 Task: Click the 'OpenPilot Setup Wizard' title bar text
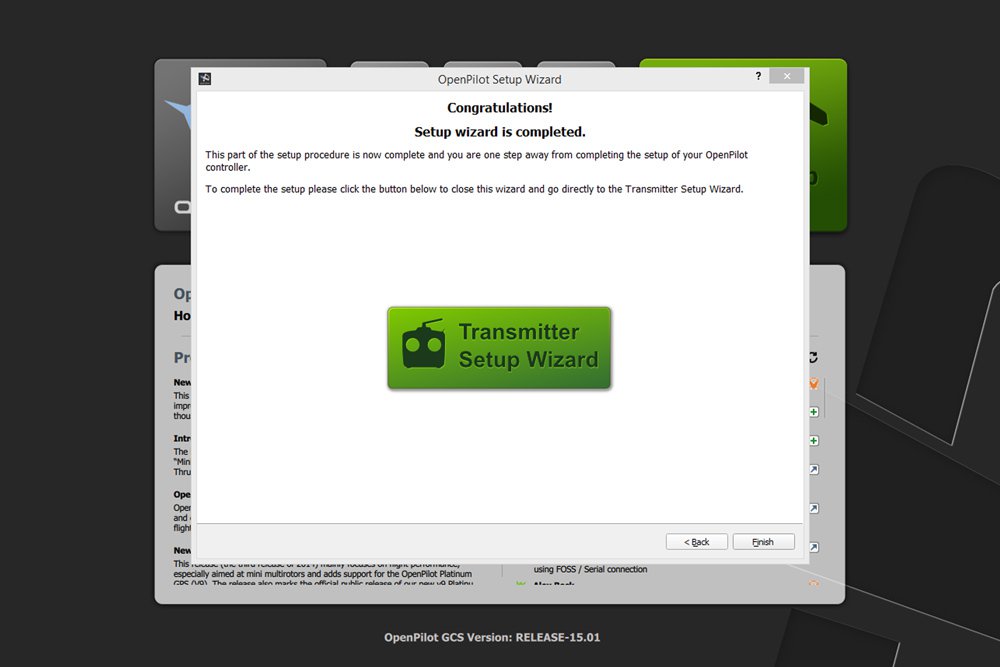click(499, 79)
